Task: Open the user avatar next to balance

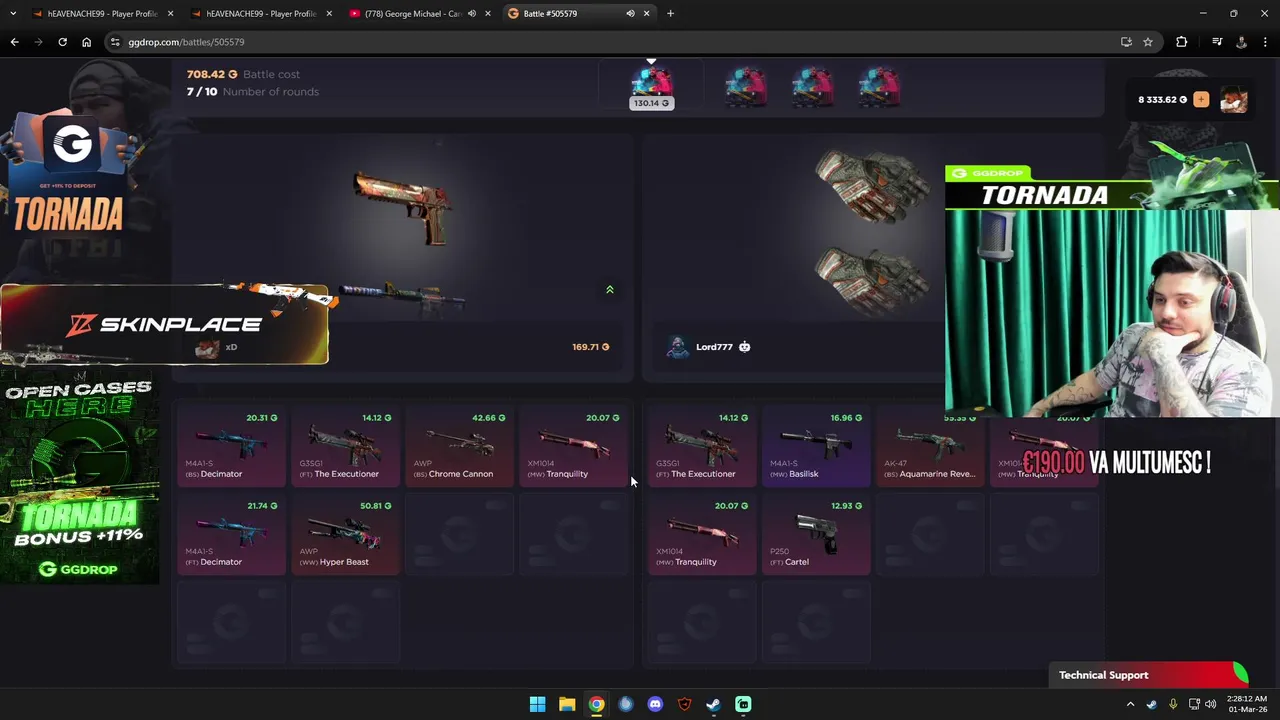Action: tap(1234, 100)
